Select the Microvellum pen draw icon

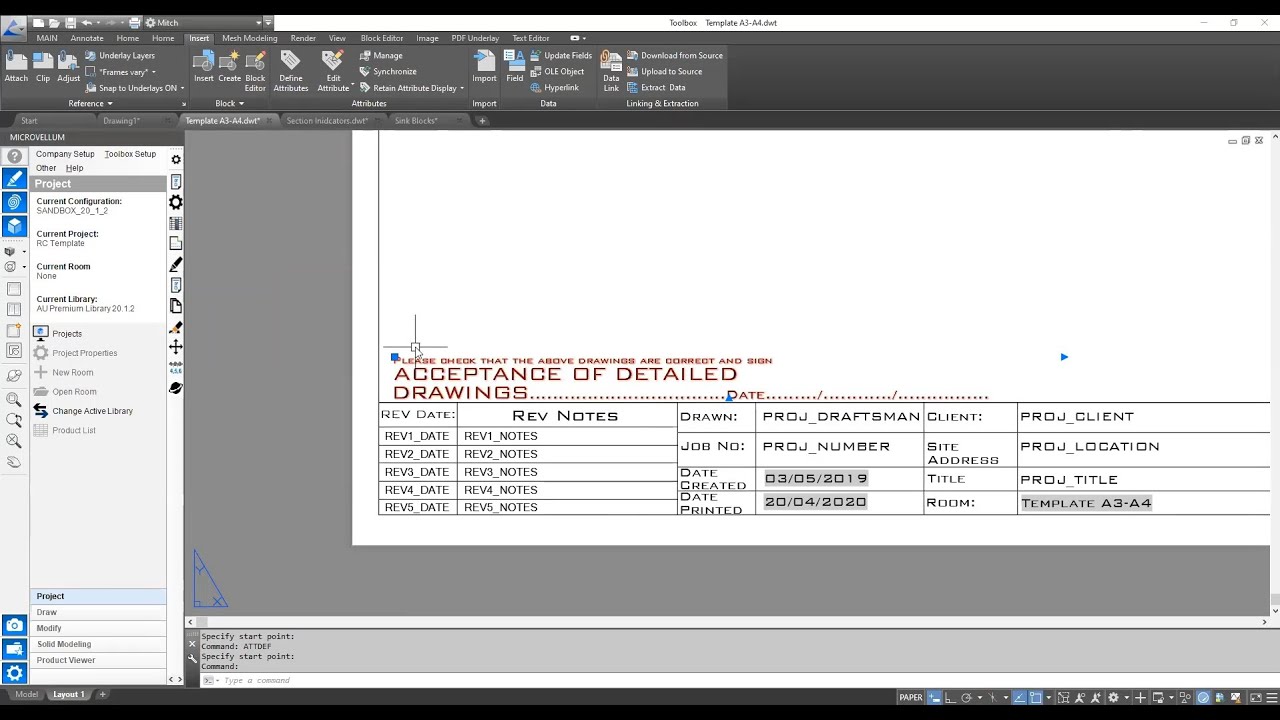point(14,179)
